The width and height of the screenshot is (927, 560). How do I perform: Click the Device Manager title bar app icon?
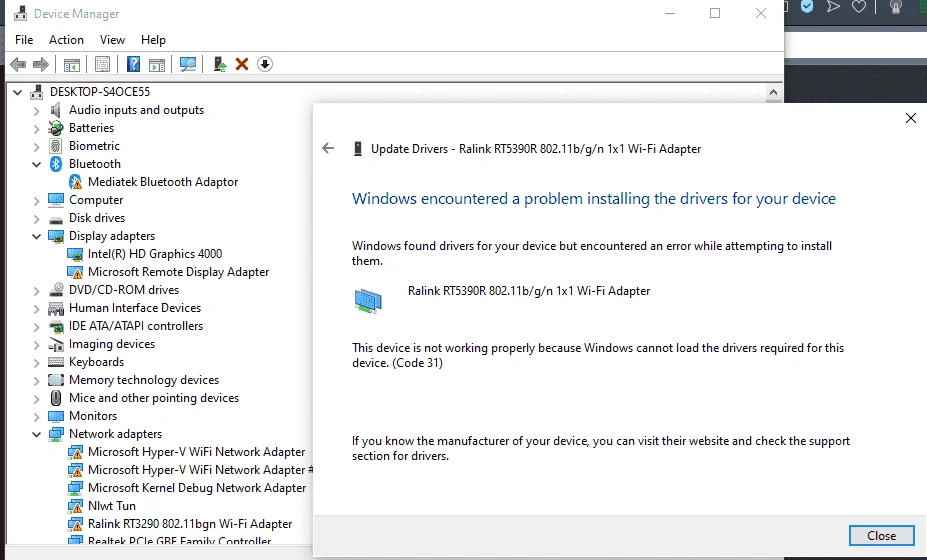tap(21, 13)
